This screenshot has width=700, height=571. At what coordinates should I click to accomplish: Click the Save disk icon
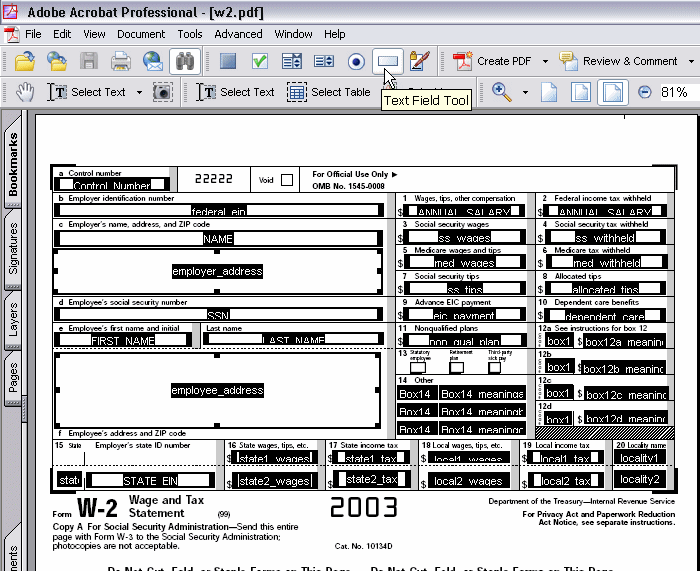[x=89, y=61]
